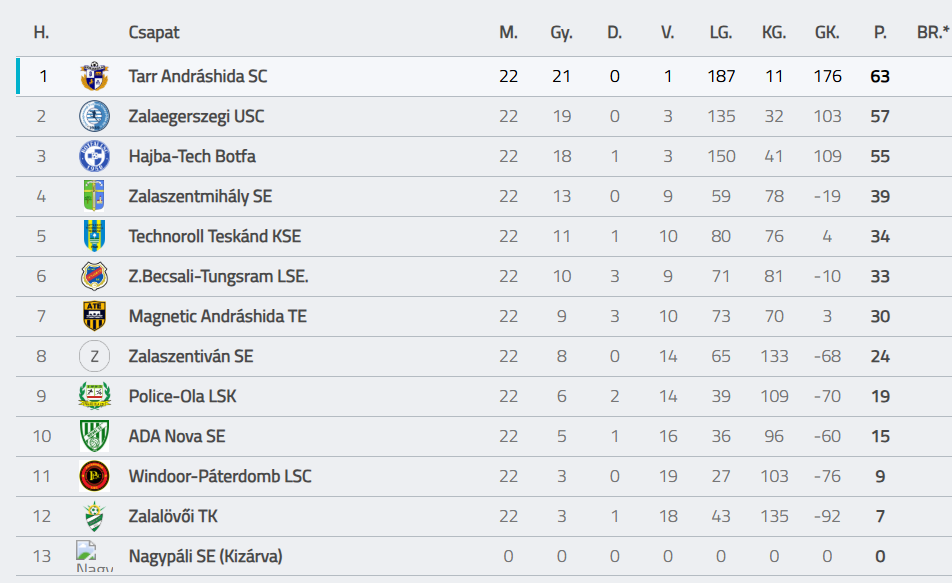
Task: Open the Hajba-Tech Botfa team page
Action: 192,156
